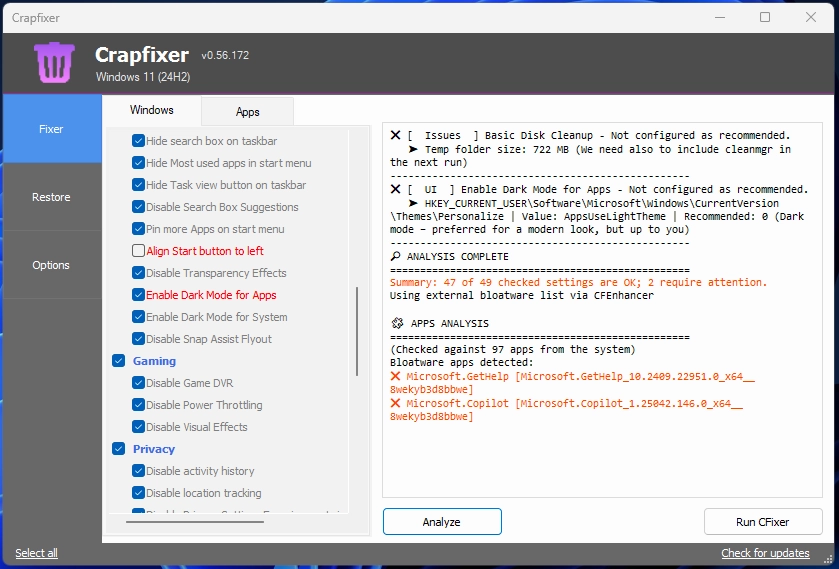
Task: Toggle Disable Snap Assist Flyout checkbox
Action: 138,338
